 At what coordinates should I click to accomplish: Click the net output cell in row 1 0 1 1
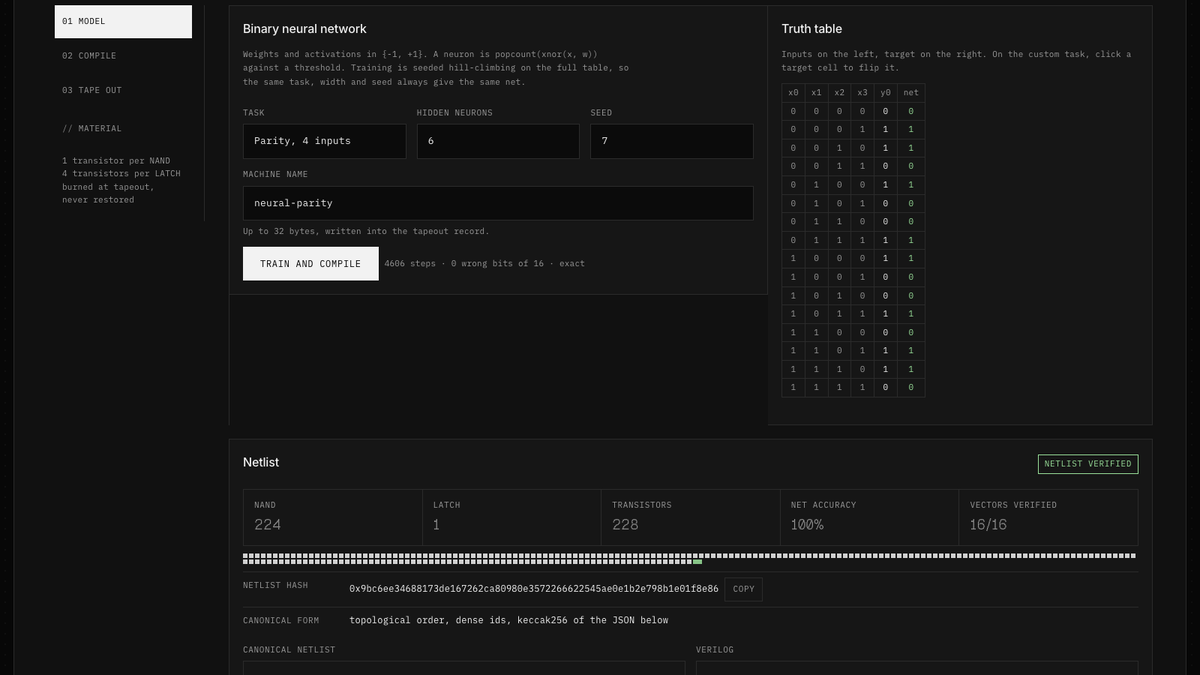coord(911,314)
